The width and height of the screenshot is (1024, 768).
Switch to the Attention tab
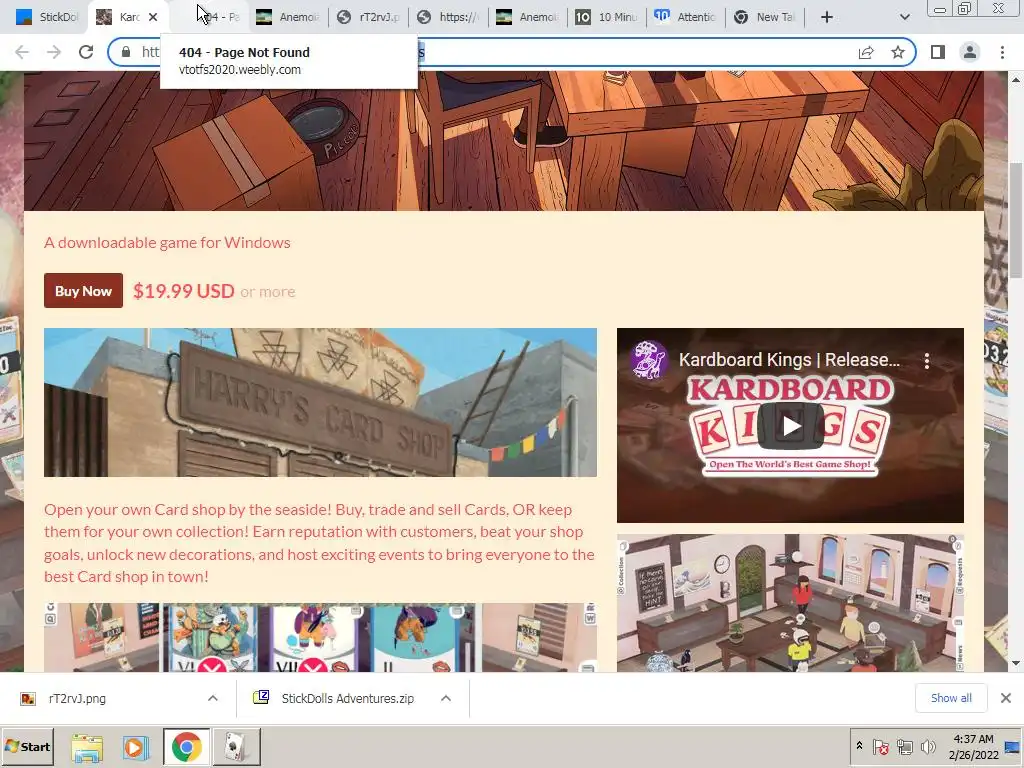pos(686,18)
